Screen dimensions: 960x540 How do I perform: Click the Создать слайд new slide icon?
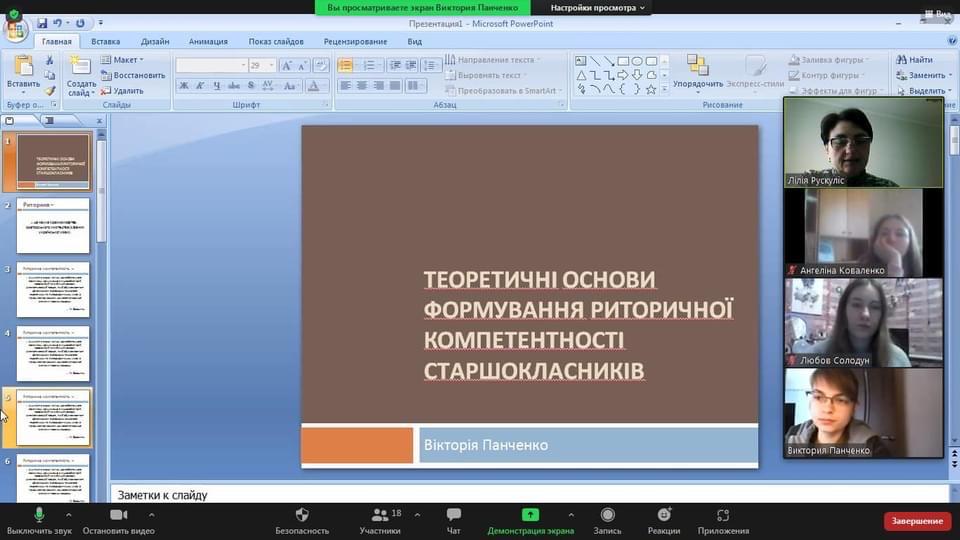[81, 68]
